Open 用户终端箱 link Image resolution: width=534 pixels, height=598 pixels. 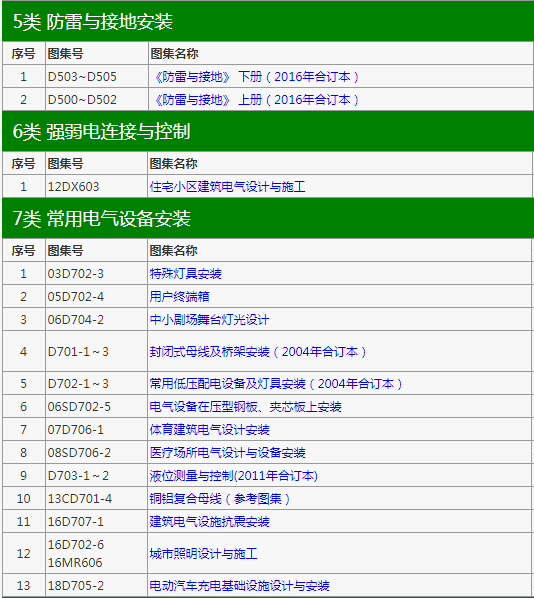tap(179, 296)
